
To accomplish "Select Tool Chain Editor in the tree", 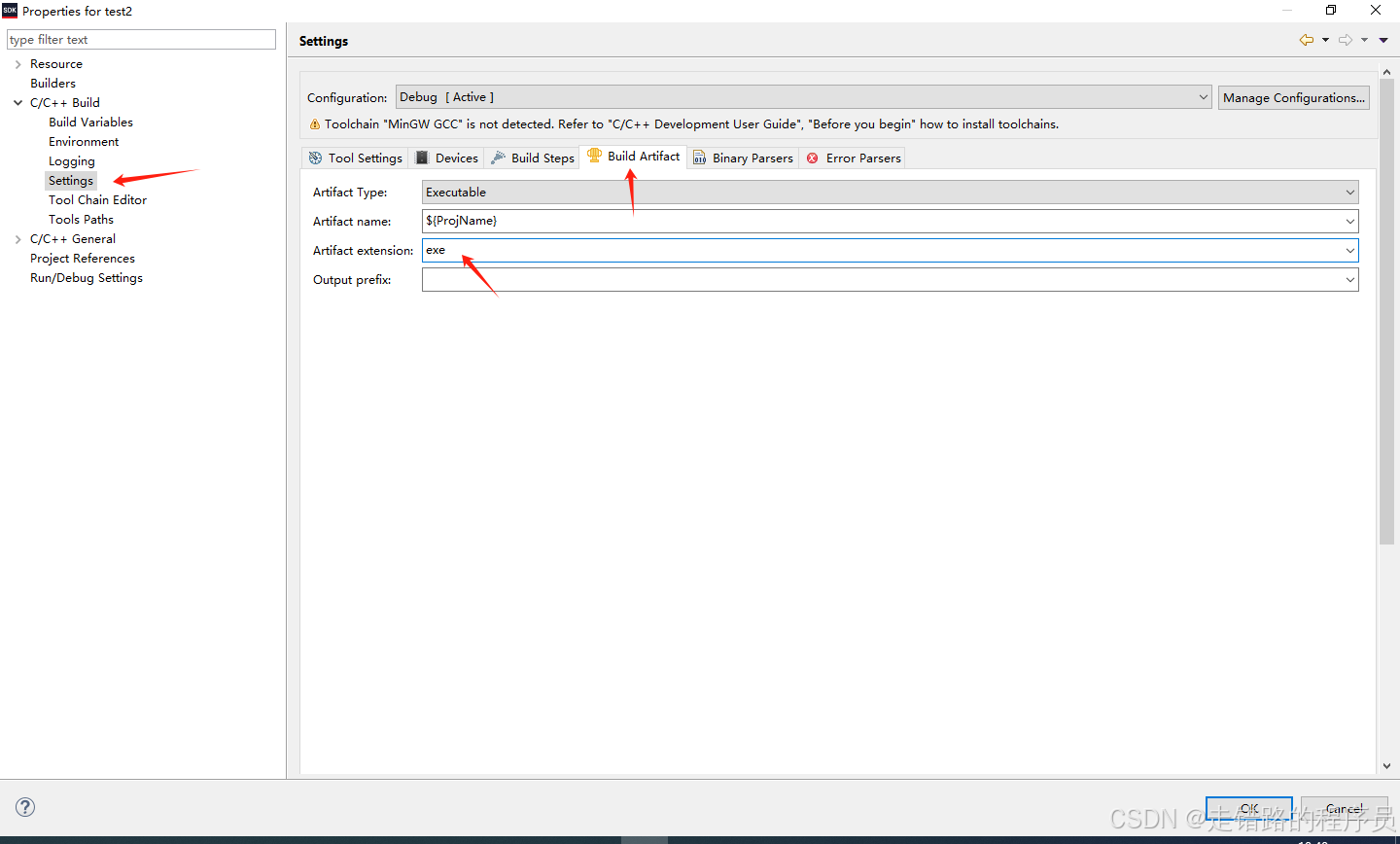I will point(98,200).
